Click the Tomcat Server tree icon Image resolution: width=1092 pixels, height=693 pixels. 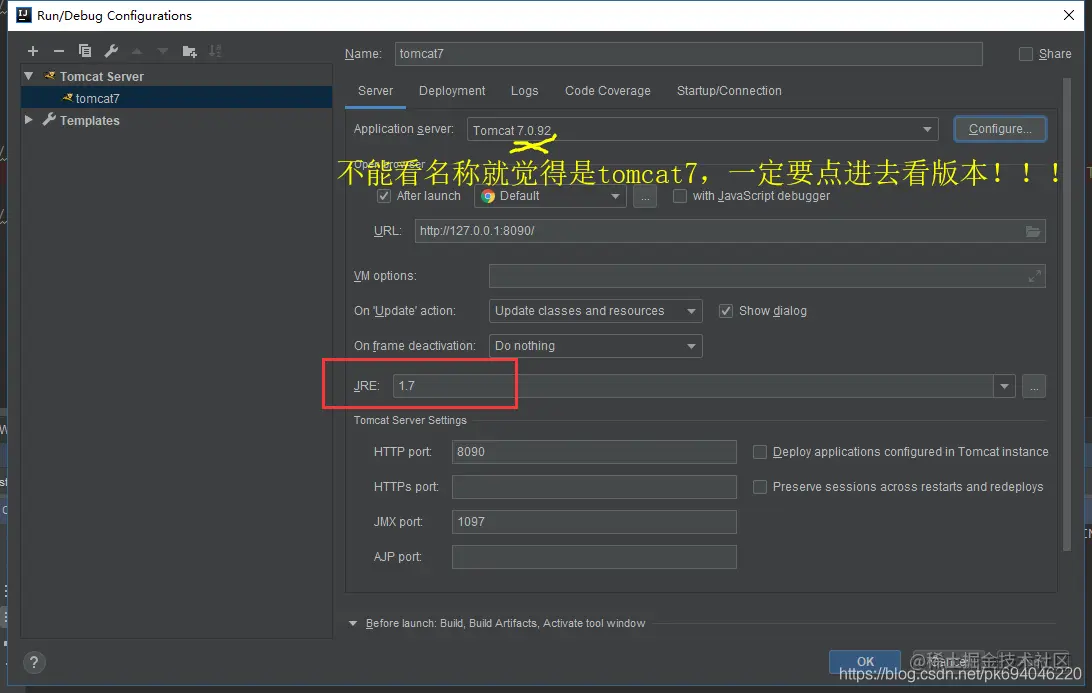click(x=49, y=76)
